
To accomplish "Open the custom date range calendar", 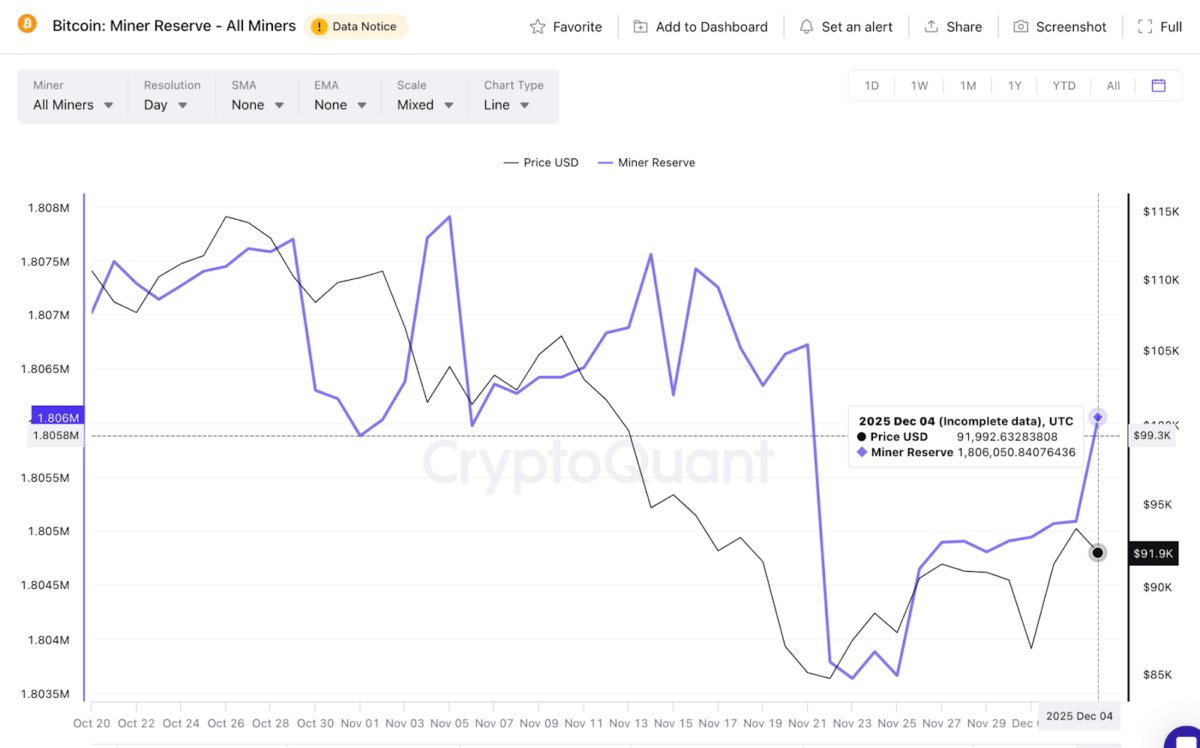I will [1158, 86].
